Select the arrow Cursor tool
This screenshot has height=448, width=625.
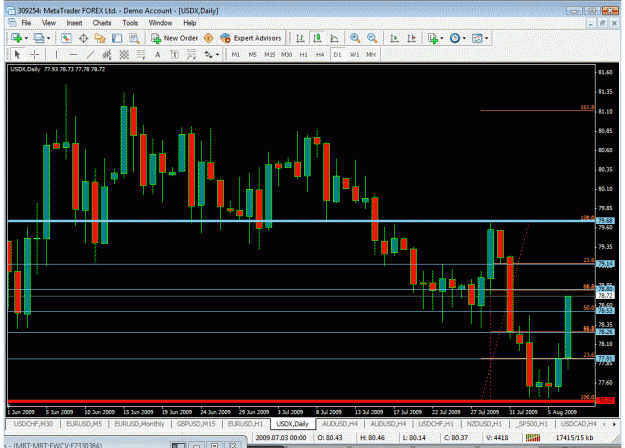pos(17,55)
